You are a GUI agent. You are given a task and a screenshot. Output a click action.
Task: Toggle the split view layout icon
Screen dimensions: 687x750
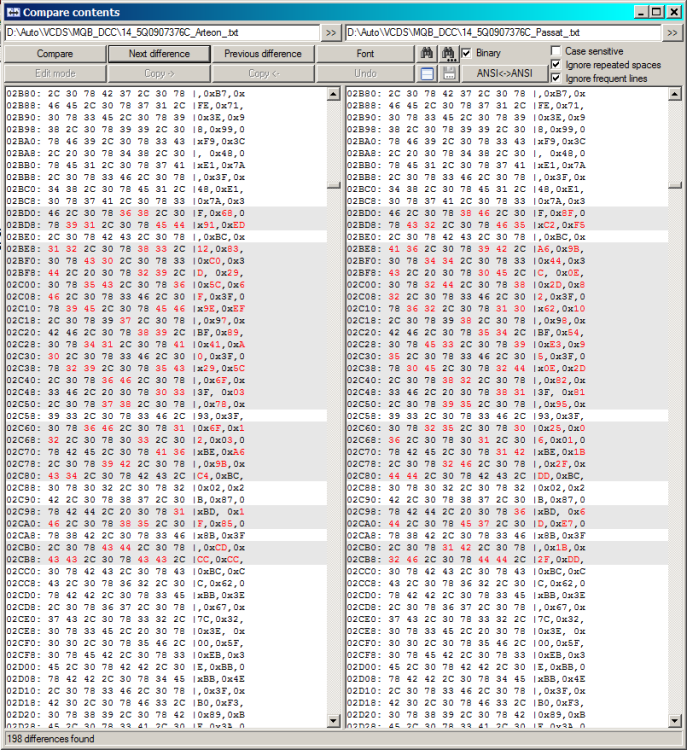coord(425,74)
